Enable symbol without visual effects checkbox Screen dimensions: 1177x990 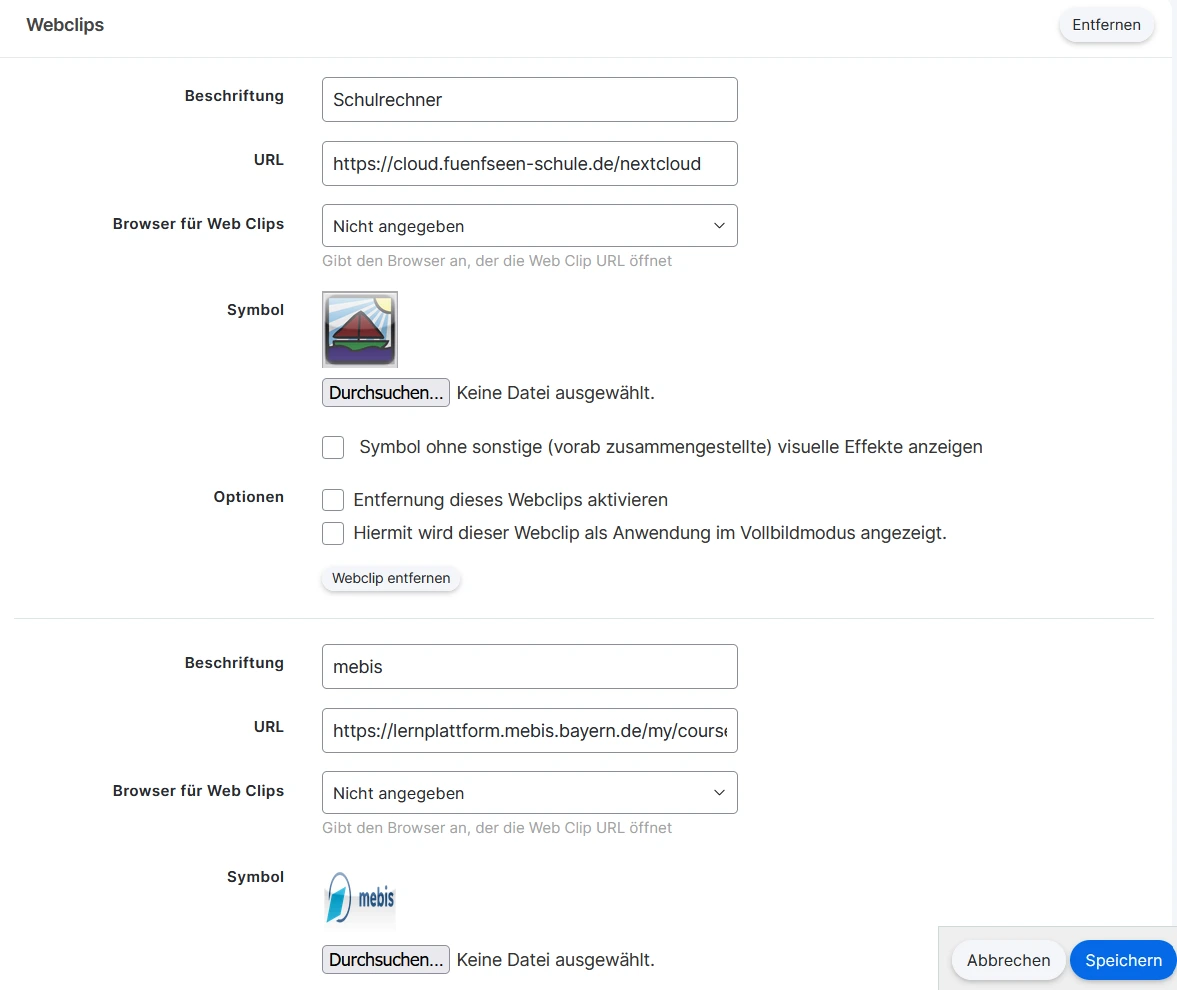[333, 447]
